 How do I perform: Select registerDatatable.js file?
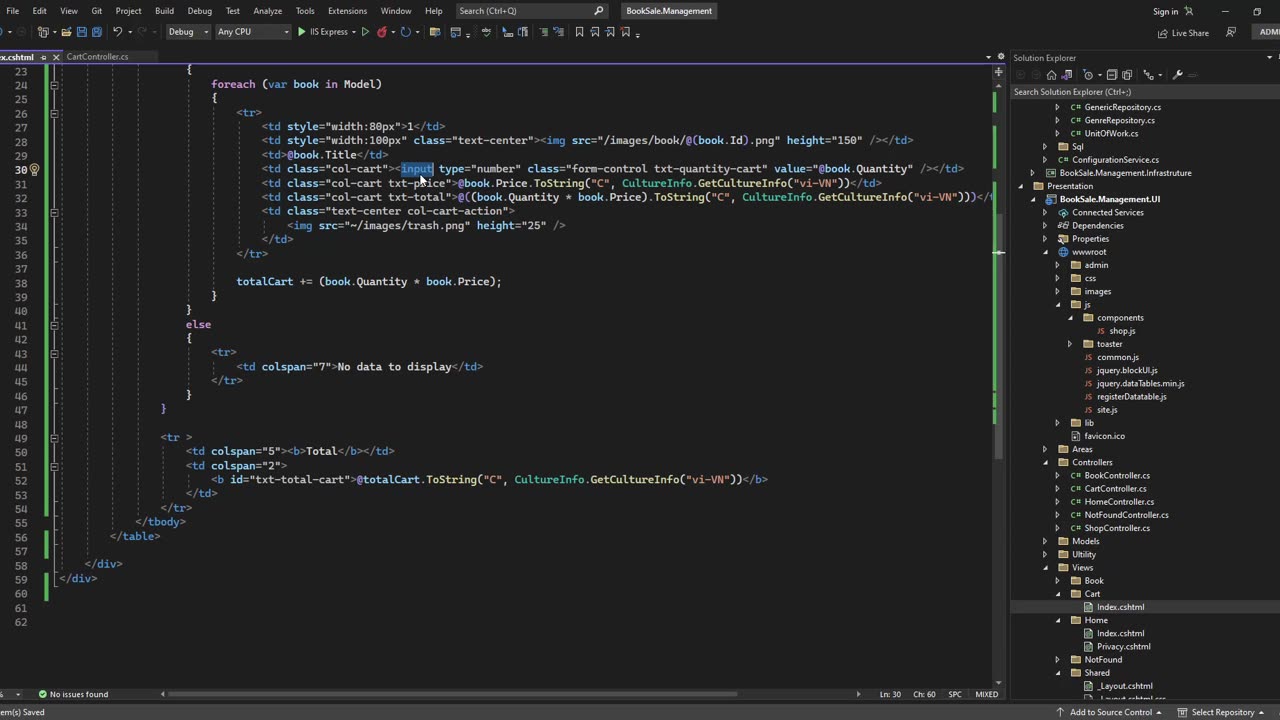point(1131,397)
